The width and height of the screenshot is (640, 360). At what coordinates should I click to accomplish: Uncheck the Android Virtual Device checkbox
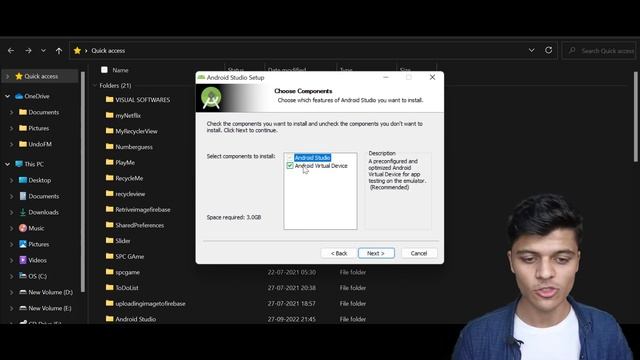point(290,166)
